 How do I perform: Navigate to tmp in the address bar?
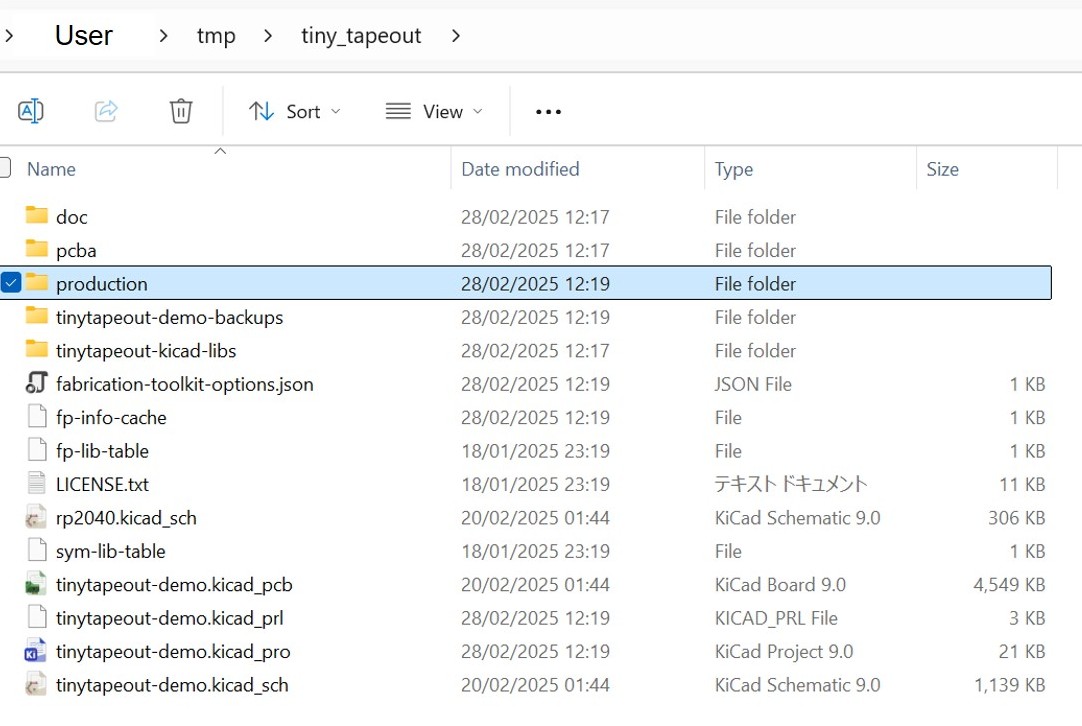[x=216, y=36]
